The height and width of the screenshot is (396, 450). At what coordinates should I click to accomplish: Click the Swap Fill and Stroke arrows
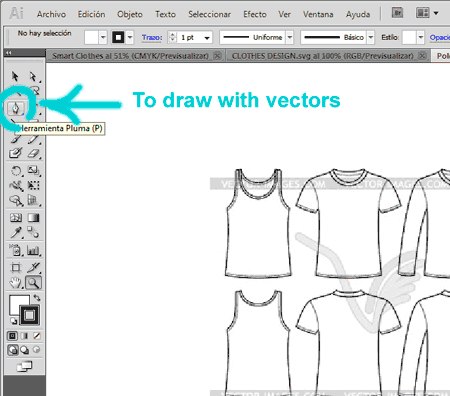point(37,298)
